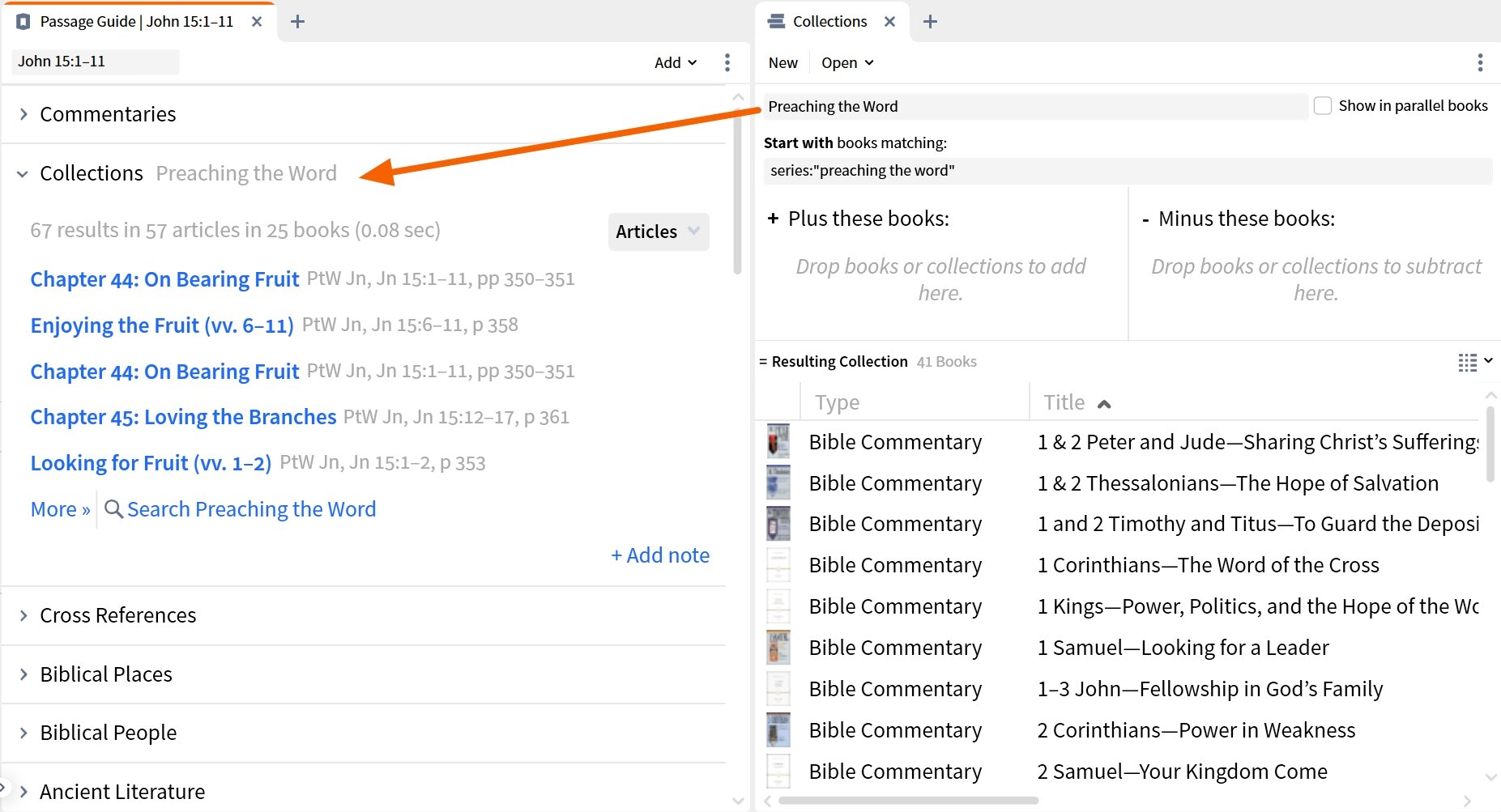Image resolution: width=1501 pixels, height=812 pixels.
Task: Sort by Title column header
Action: [x=1077, y=402]
